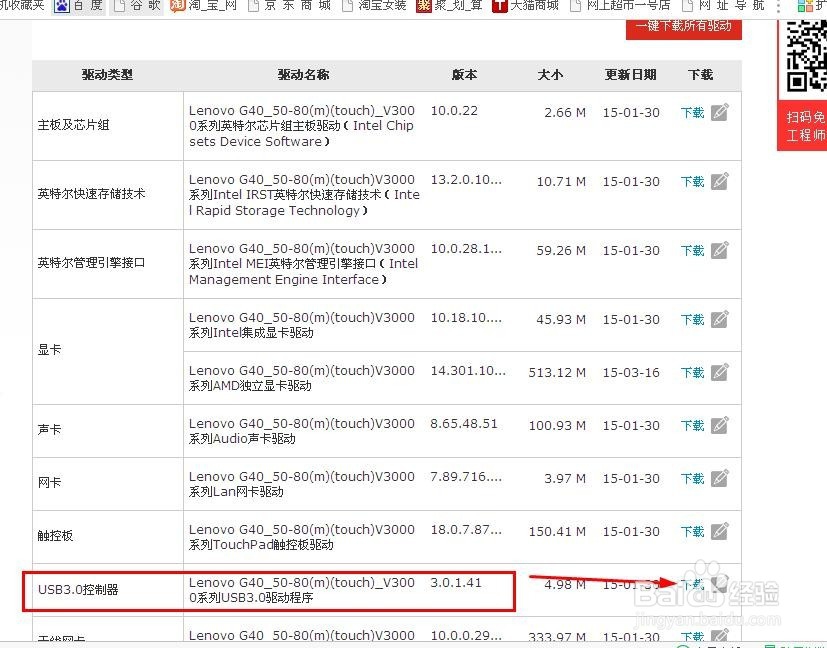Screen dimensions: 827x648
Task: Open the JD mall bookmark
Action: pyautogui.click(x=290, y=6)
